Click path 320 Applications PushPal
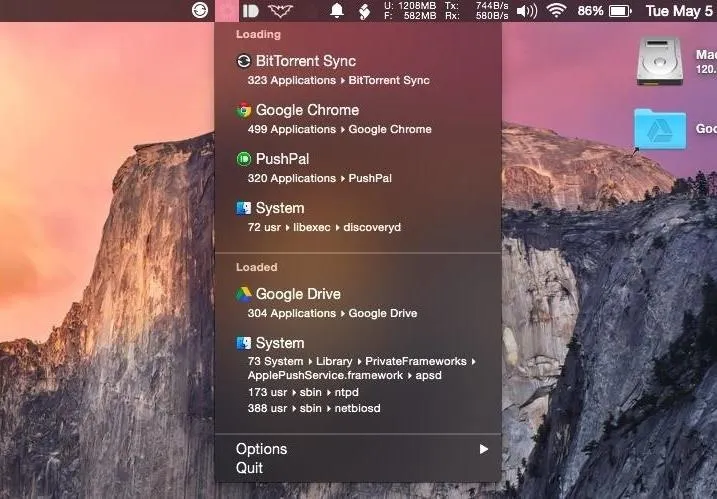Image resolution: width=717 pixels, height=499 pixels. pos(320,178)
